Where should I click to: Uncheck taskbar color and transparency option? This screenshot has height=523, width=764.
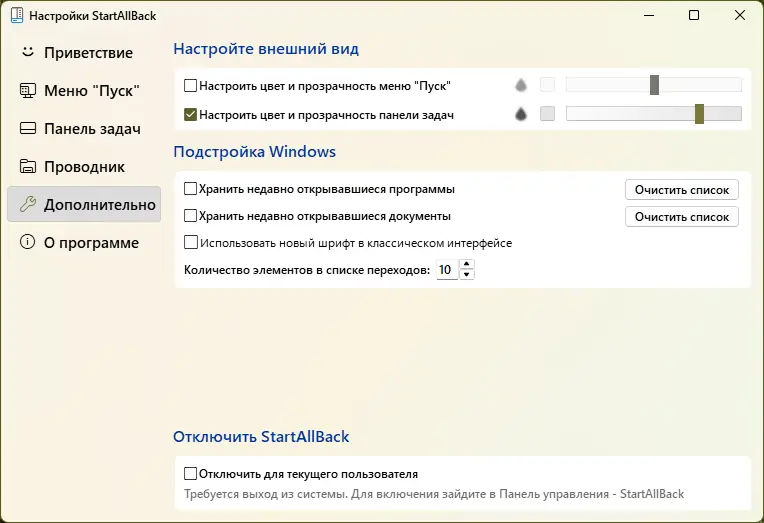click(x=191, y=115)
